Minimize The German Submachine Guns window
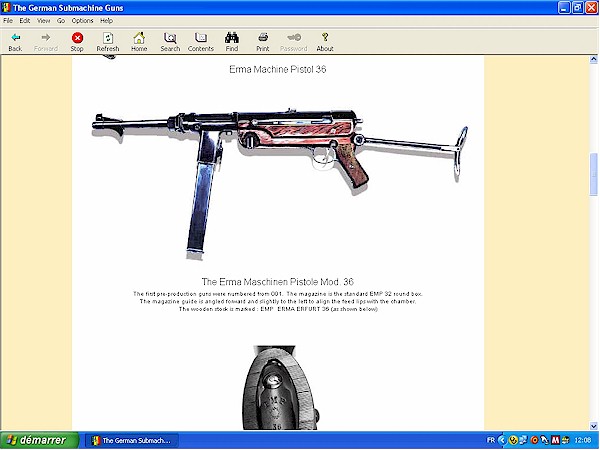This screenshot has width=600, height=450. click(x=564, y=8)
